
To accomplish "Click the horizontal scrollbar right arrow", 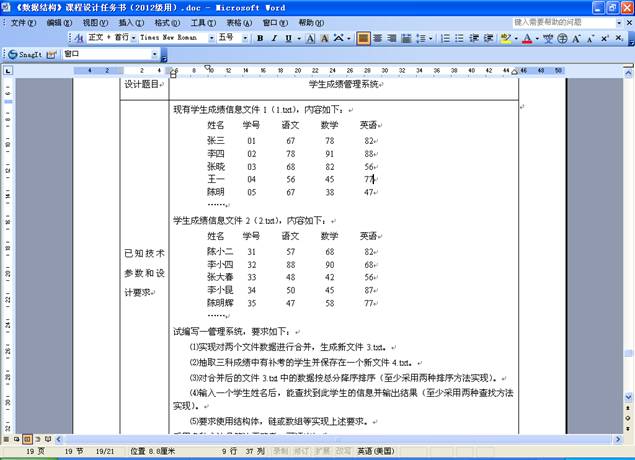I will pos(618,439).
